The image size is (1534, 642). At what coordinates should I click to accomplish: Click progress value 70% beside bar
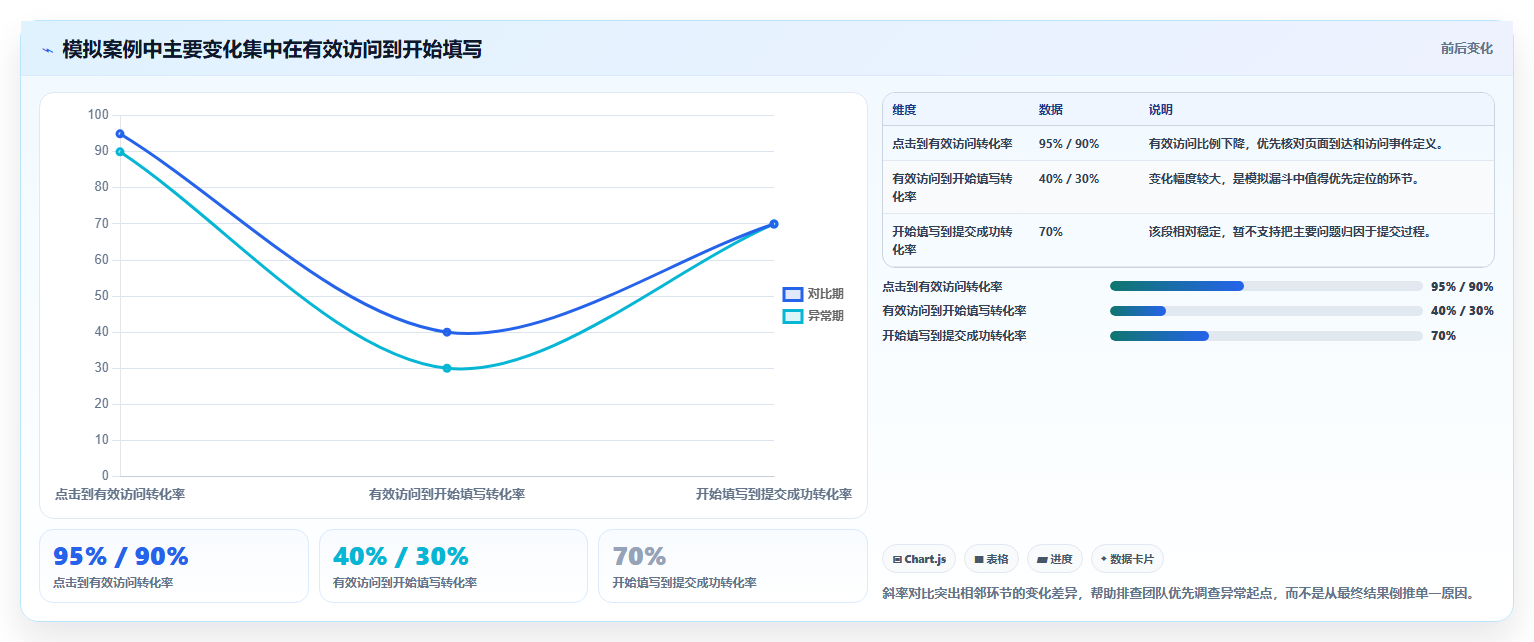pyautogui.click(x=1444, y=336)
